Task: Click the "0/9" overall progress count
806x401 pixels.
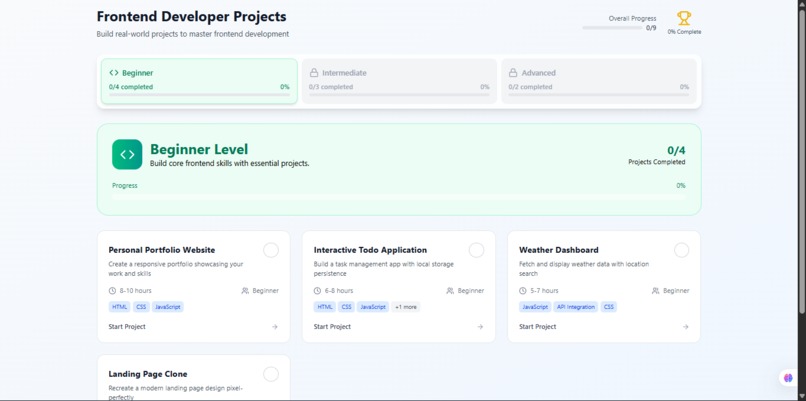Action: (651, 28)
